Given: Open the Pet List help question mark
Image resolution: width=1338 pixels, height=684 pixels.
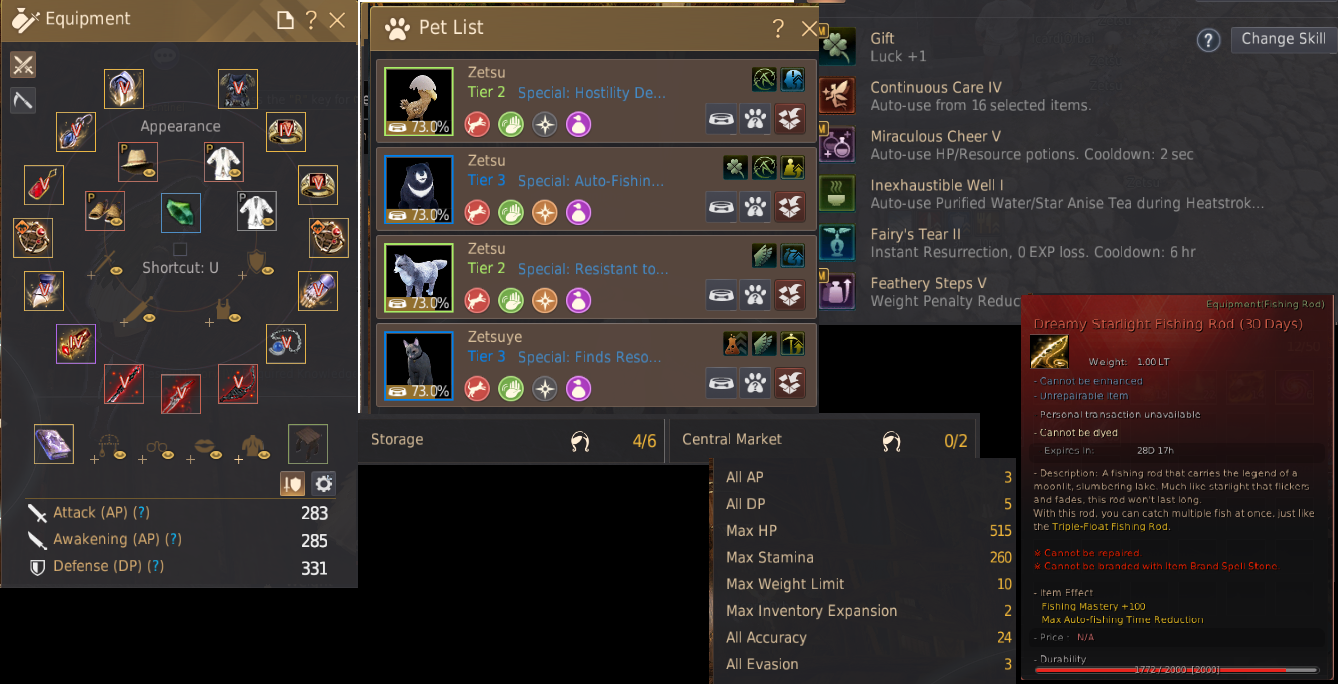Looking at the screenshot, I should 778,28.
